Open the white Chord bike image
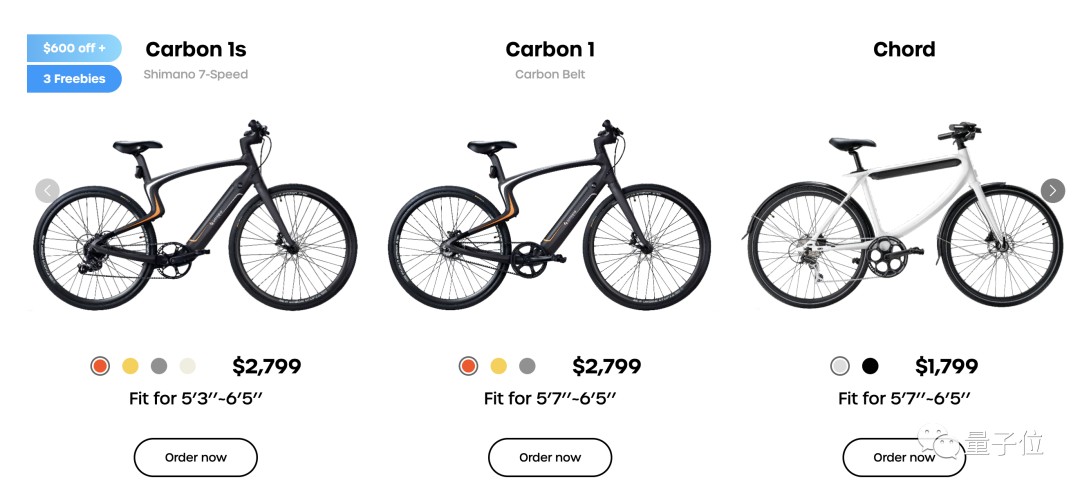This screenshot has height=491, width=1080. [x=904, y=215]
